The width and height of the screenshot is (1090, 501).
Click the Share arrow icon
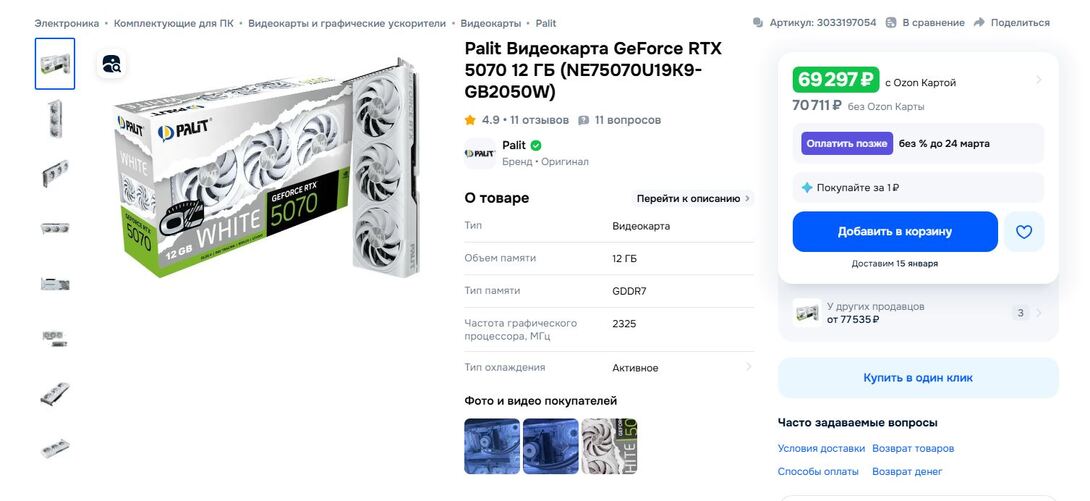979,23
